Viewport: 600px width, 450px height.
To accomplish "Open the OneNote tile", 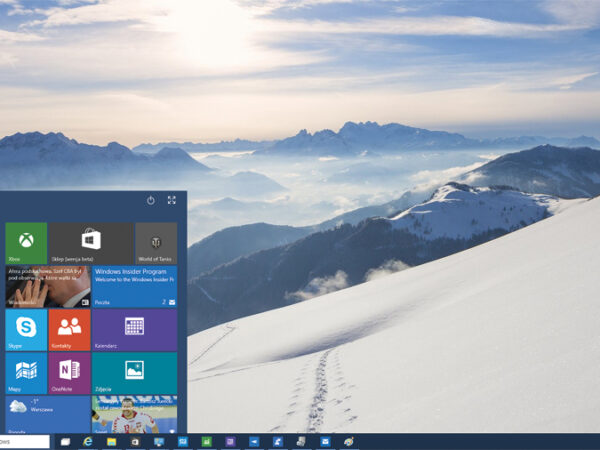I will 69,373.
